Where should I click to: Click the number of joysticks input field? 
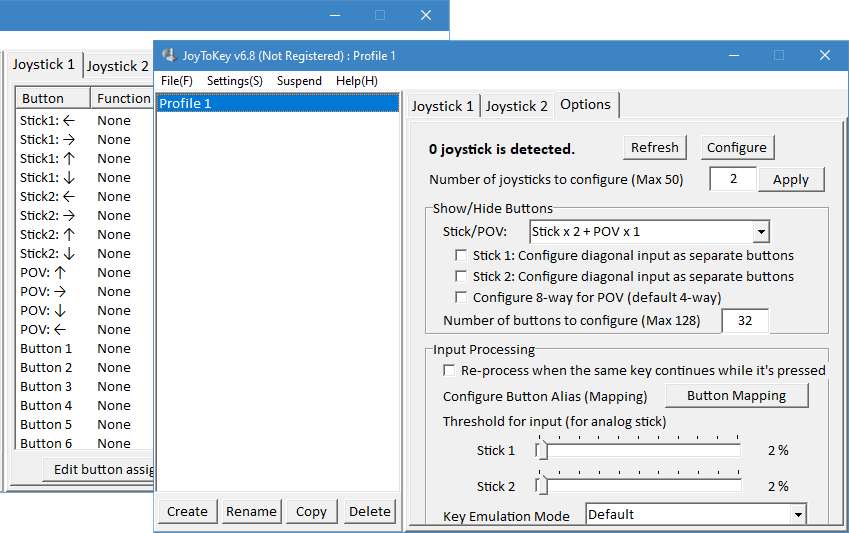[x=733, y=179]
